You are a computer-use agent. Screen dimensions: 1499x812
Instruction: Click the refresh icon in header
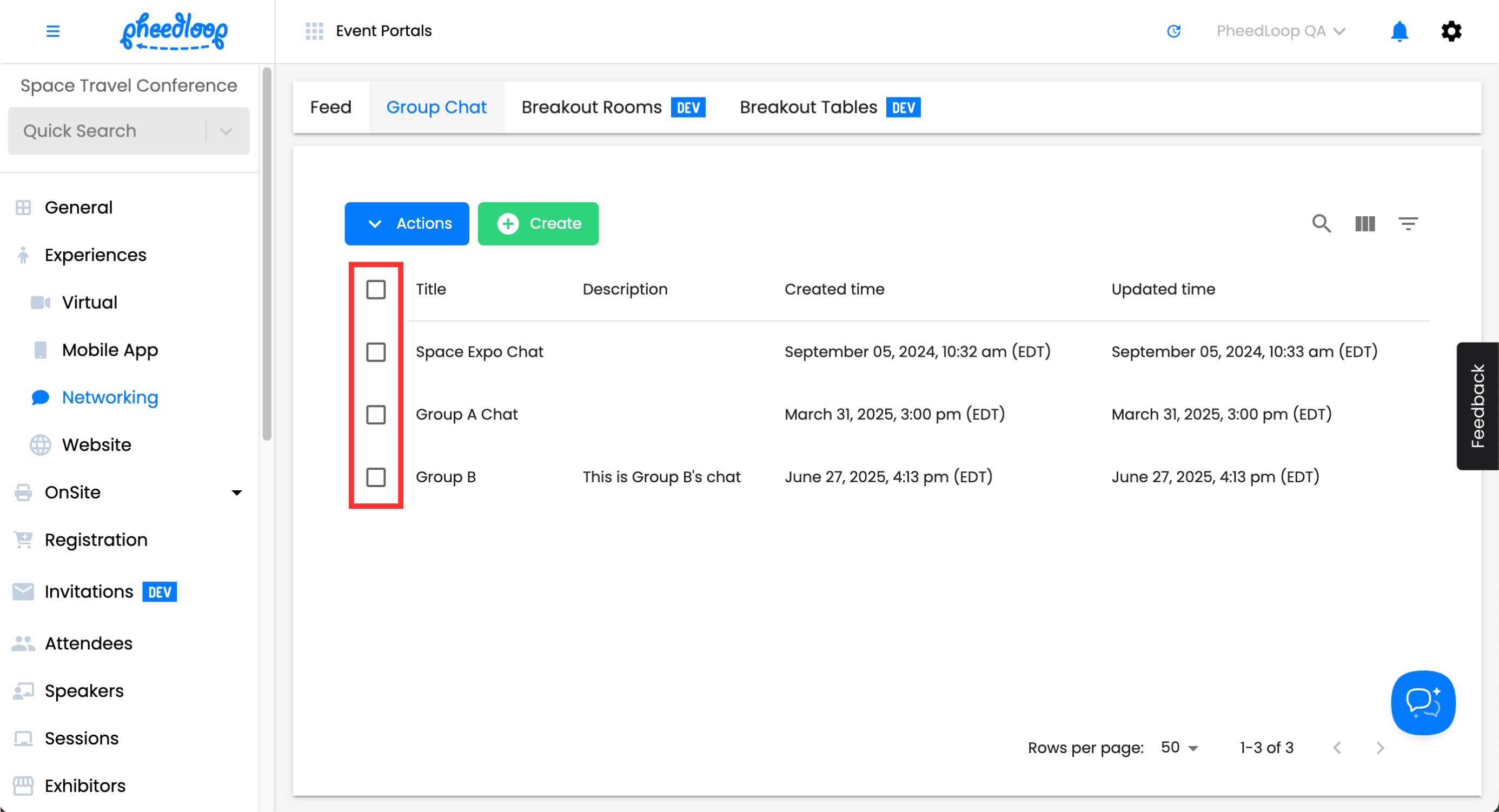coord(1173,31)
